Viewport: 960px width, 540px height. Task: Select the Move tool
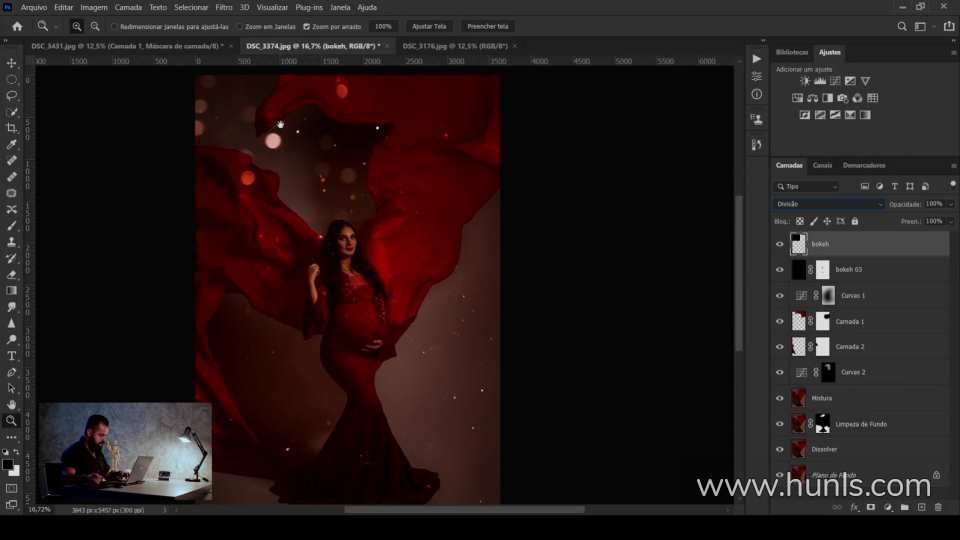(12, 63)
